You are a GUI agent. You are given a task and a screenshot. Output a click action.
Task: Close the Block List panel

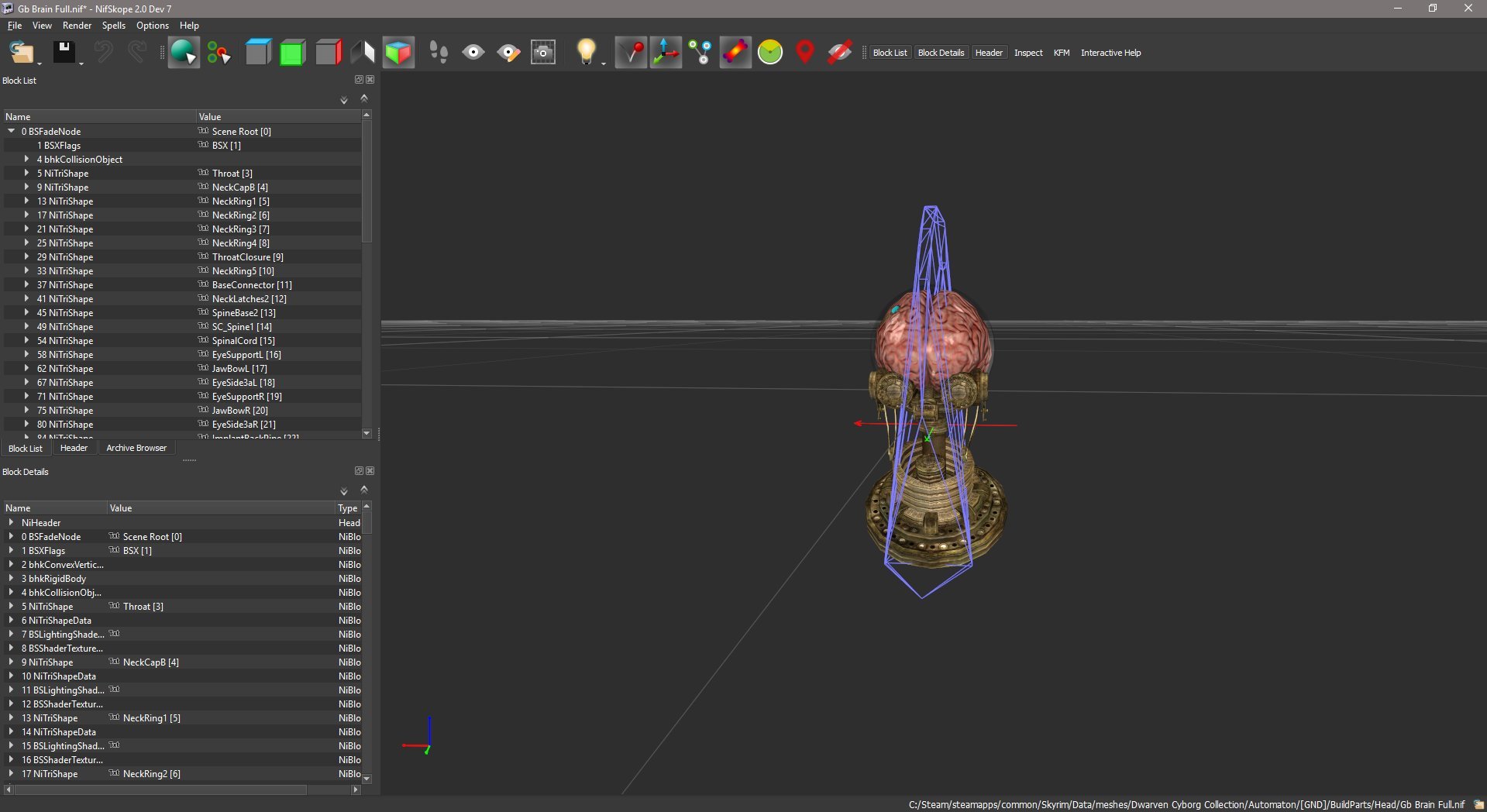pos(370,80)
